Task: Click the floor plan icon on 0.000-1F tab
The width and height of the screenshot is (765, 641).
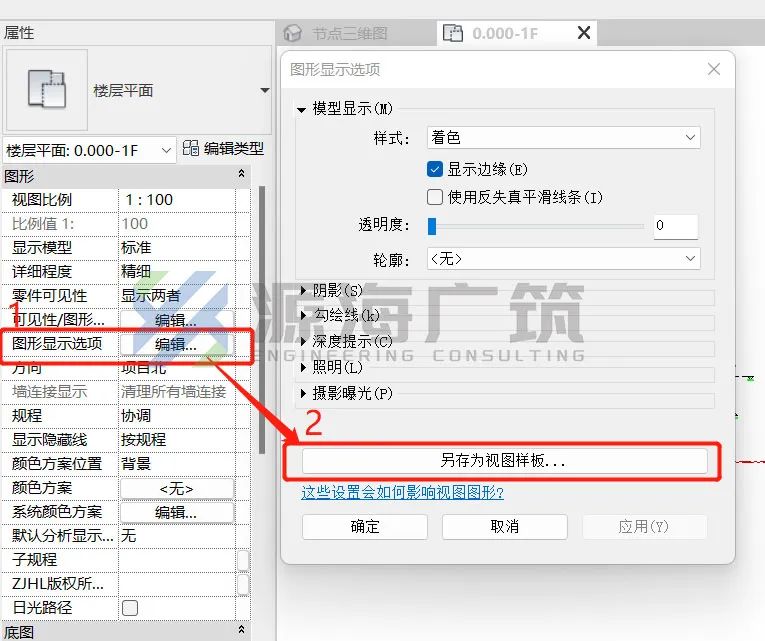Action: coord(453,33)
